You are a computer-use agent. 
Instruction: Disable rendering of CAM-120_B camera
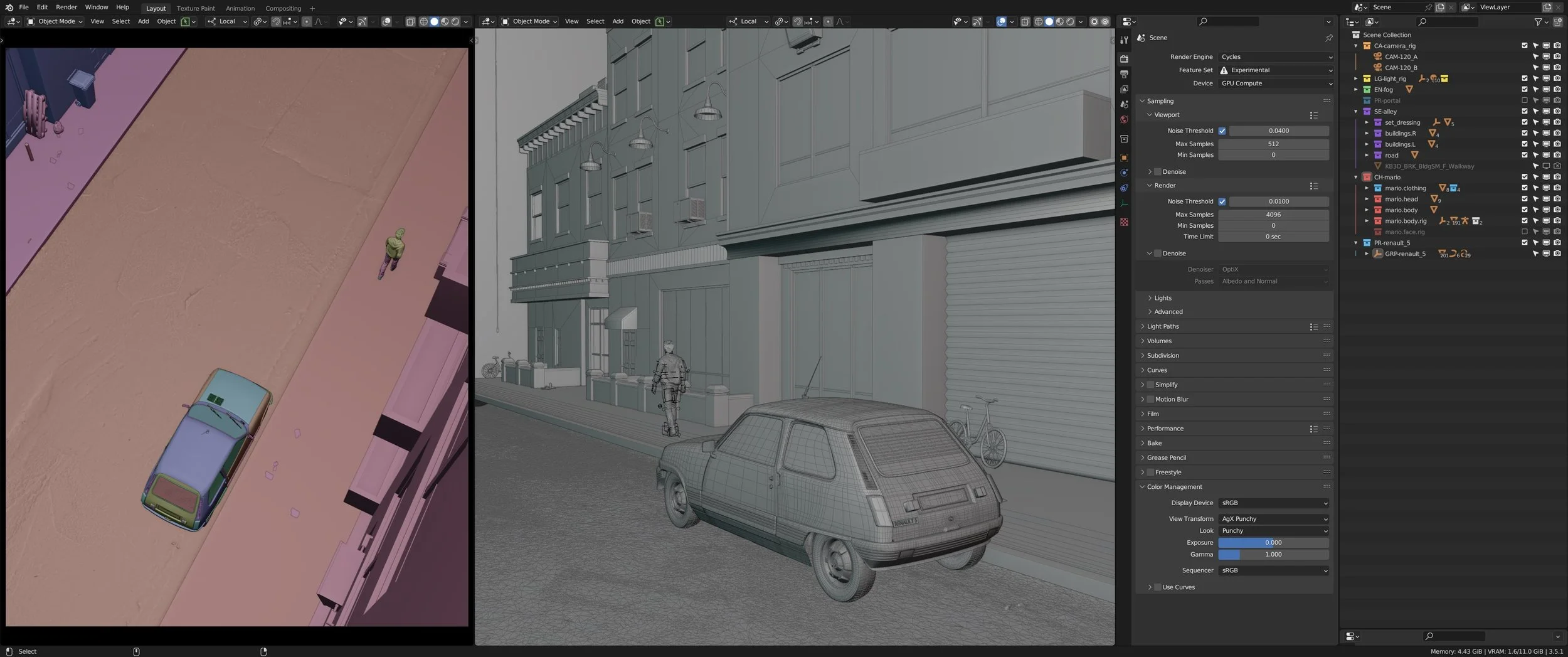1557,67
